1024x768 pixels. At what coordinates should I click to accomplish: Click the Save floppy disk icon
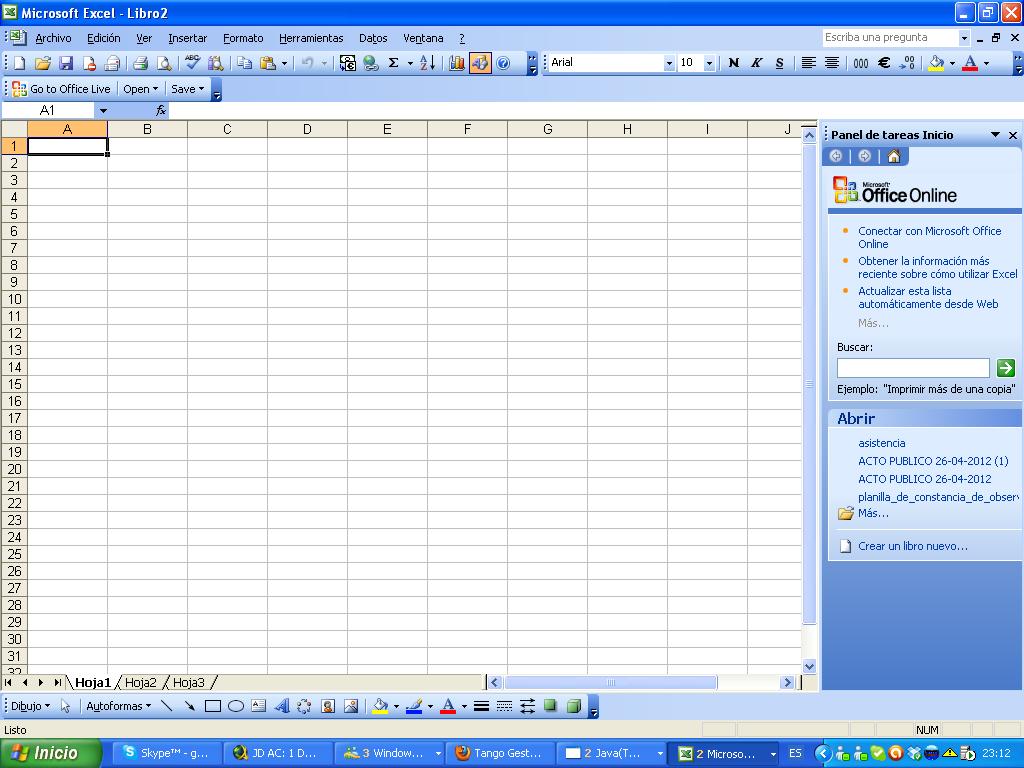66,63
